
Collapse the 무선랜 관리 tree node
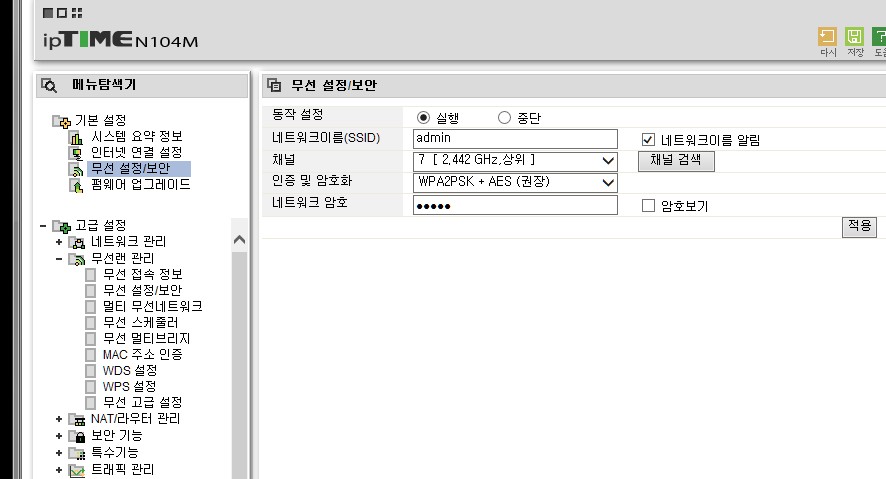click(59, 259)
